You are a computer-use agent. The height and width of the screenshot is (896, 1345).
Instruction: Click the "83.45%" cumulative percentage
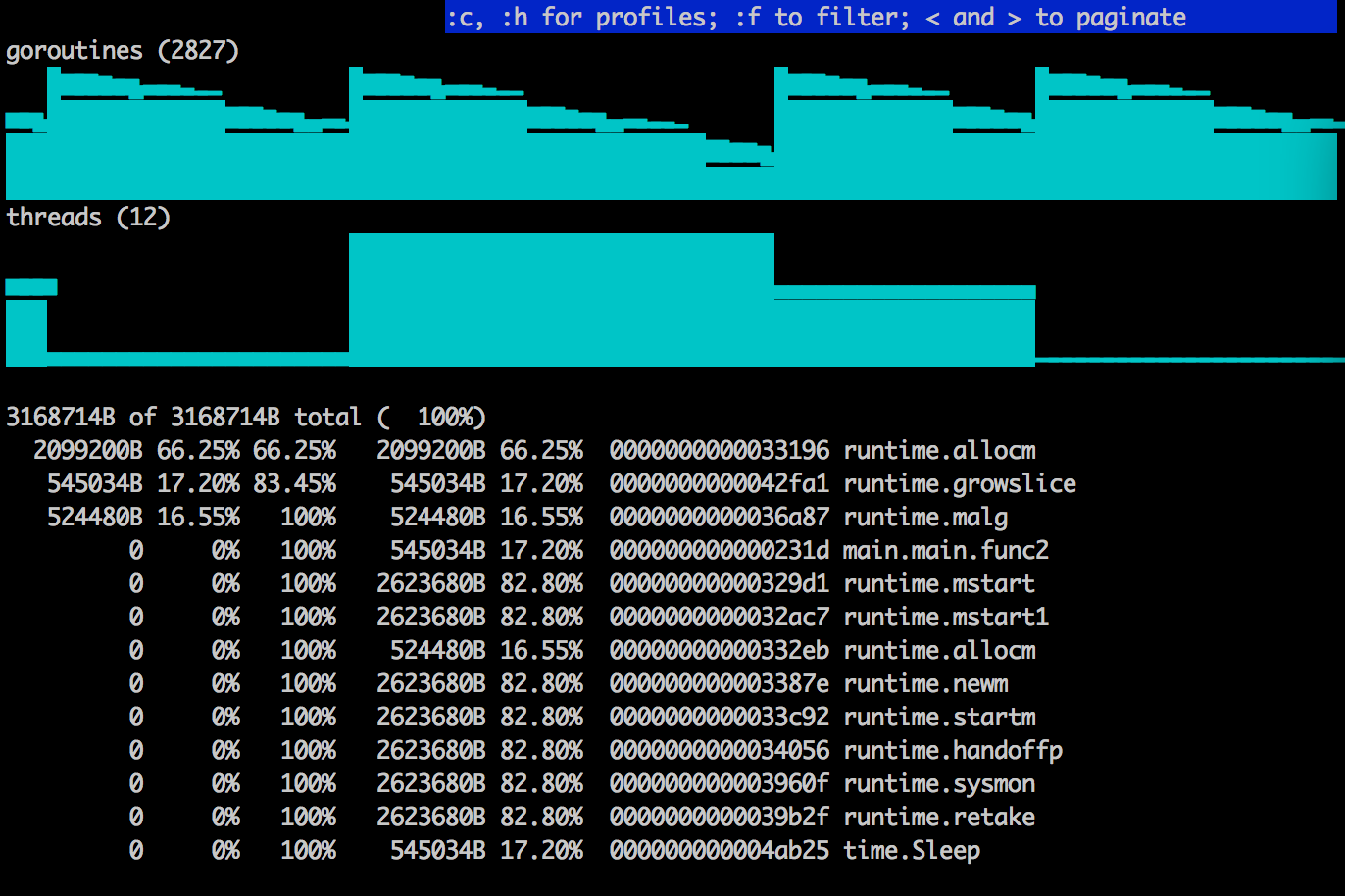coord(294,483)
